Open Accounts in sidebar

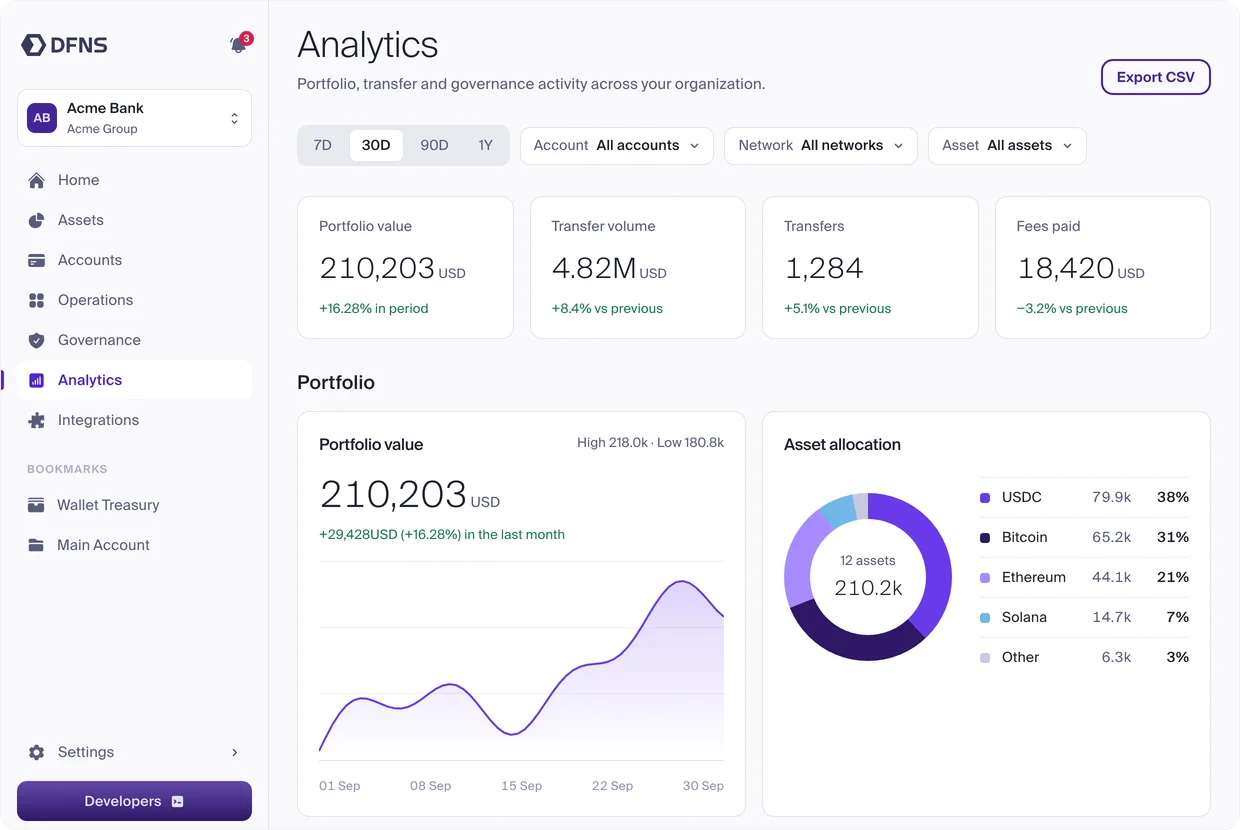[x=134, y=260]
